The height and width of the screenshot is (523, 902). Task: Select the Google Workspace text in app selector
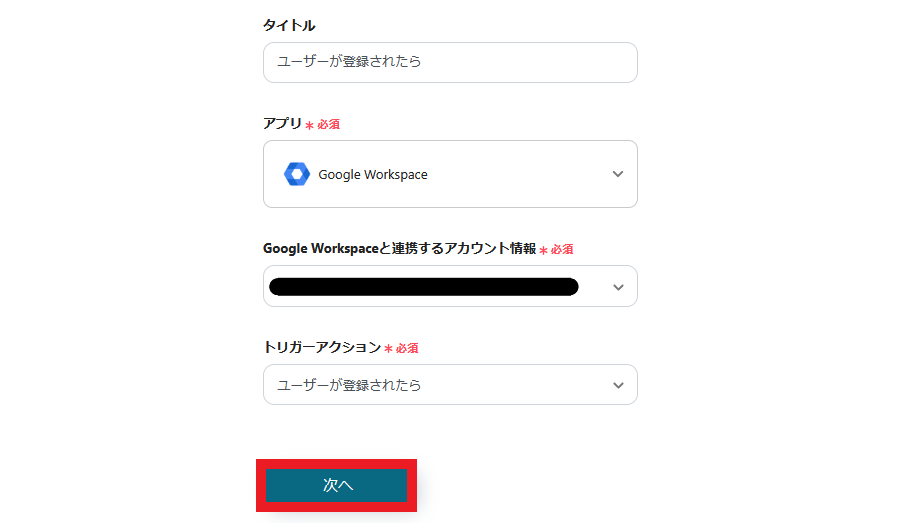pyautogui.click(x=372, y=174)
